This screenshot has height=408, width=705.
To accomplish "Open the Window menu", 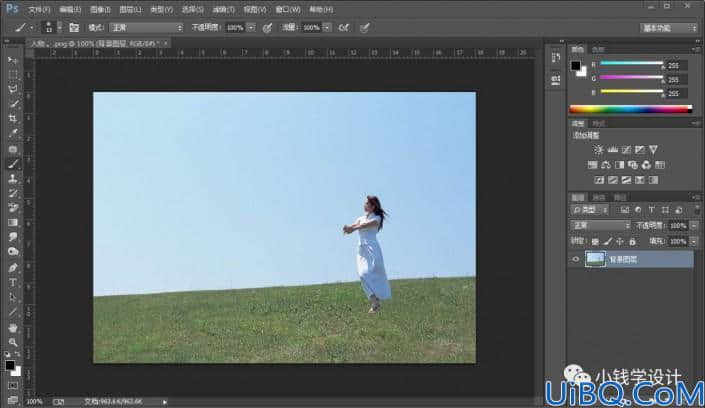I will coord(288,9).
